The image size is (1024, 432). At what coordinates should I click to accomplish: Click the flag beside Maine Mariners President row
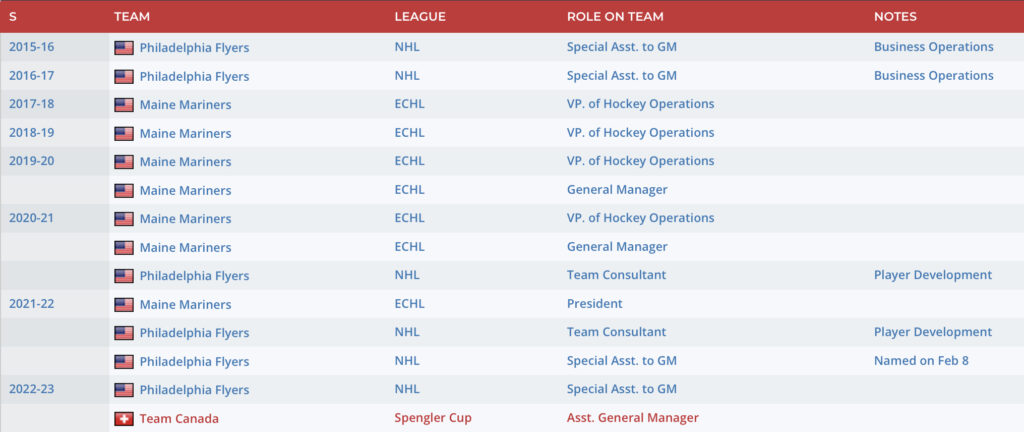[x=124, y=304]
